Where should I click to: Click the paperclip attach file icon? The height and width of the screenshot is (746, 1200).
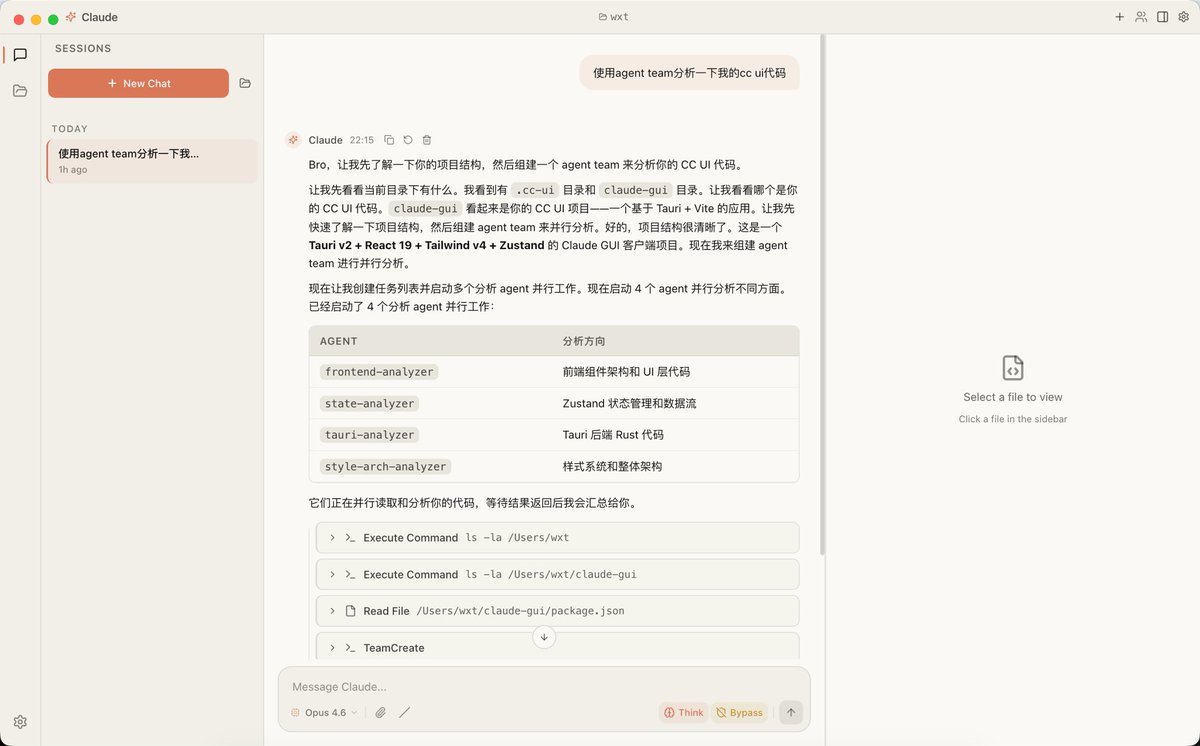tap(380, 713)
